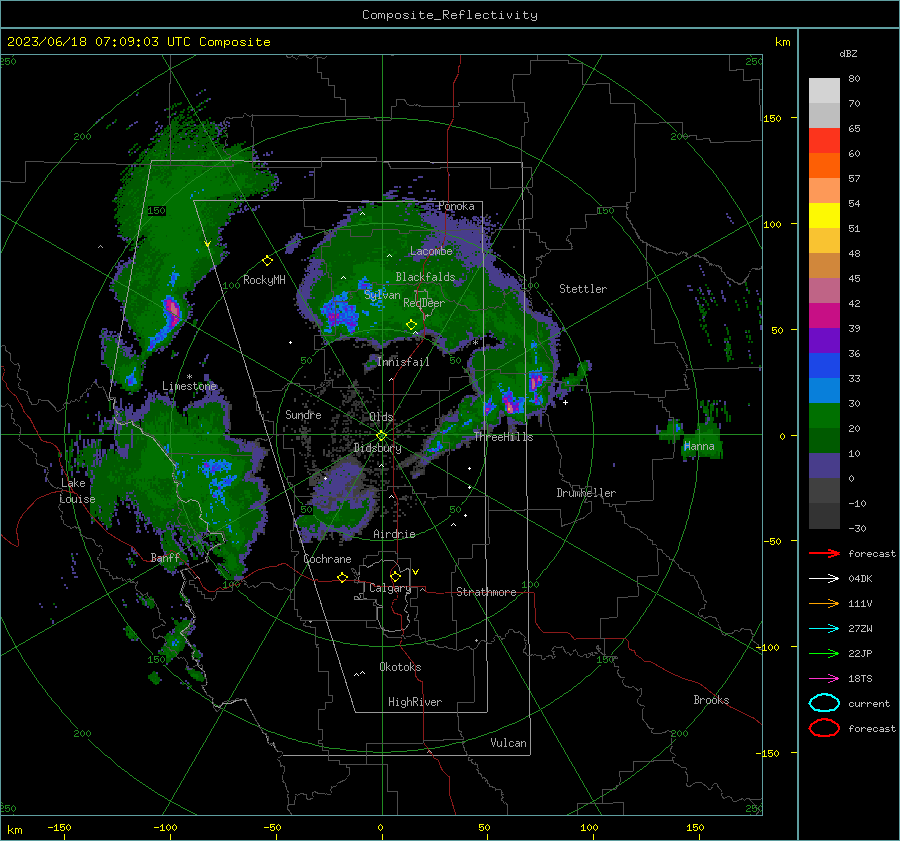Click the ThreeHills city label
The width and height of the screenshot is (900, 841).
503,437
